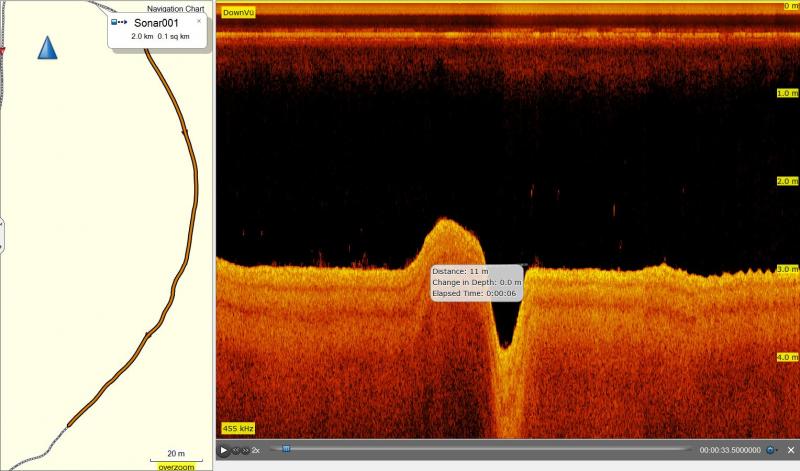Select the blue boat position arrow
This screenshot has width=800, height=471.
pyautogui.click(x=48, y=47)
